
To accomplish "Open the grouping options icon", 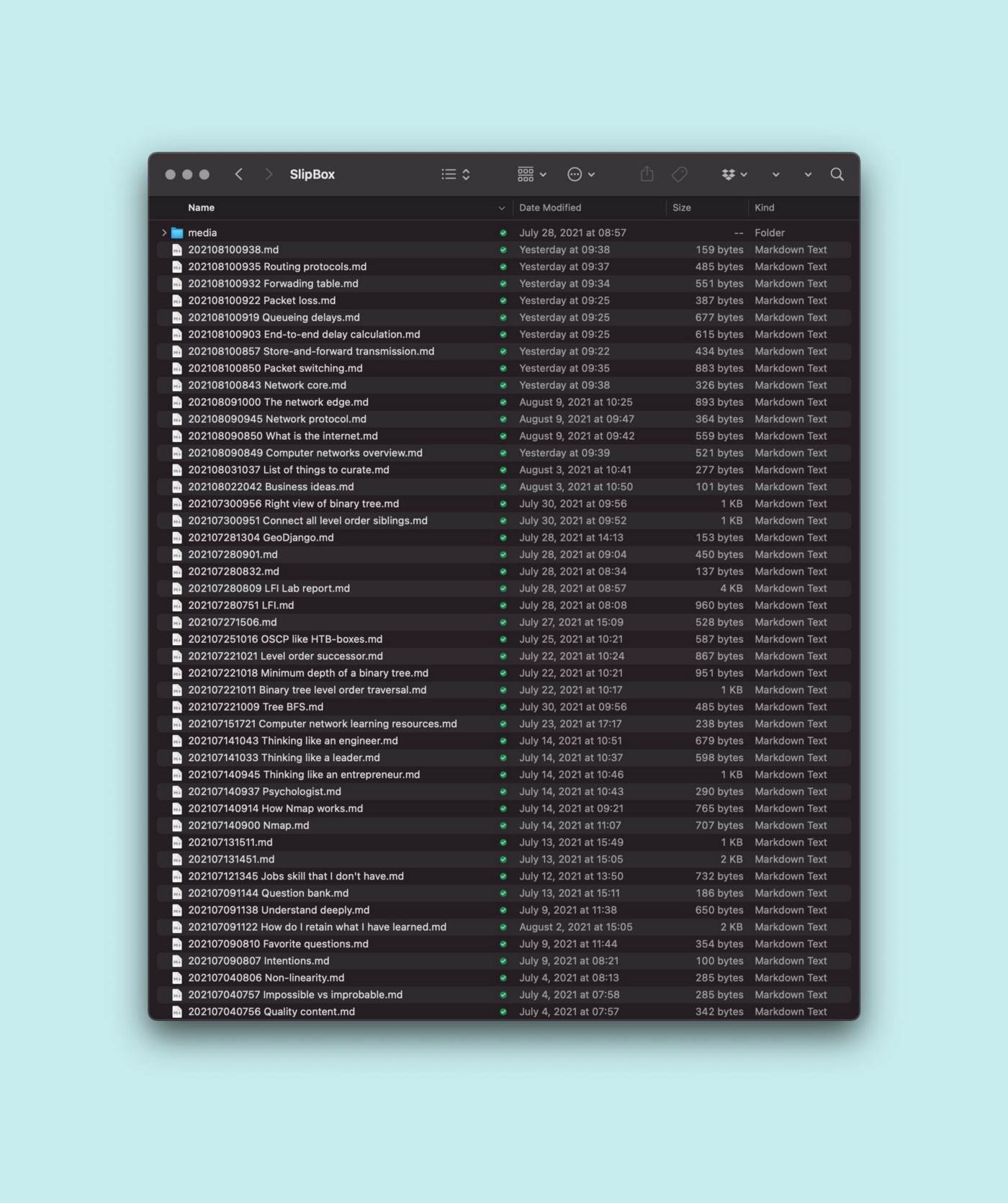I will (x=531, y=174).
